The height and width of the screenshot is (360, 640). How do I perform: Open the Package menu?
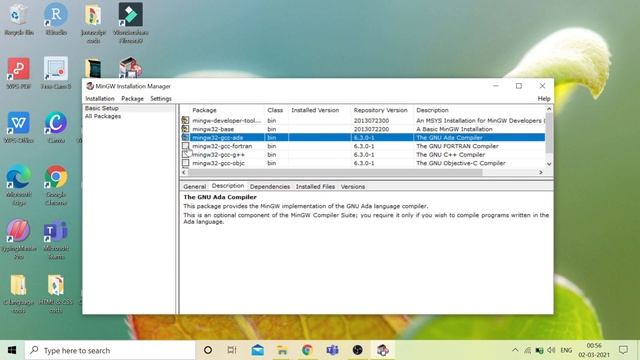tap(132, 99)
